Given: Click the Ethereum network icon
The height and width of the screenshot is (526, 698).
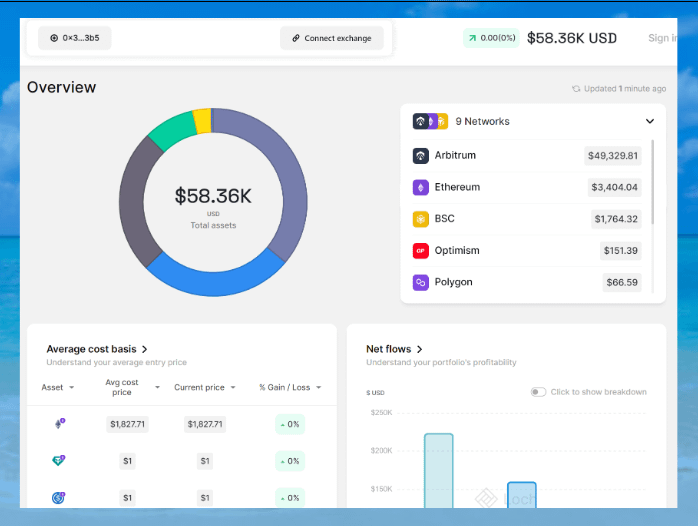Looking at the screenshot, I should [x=421, y=187].
